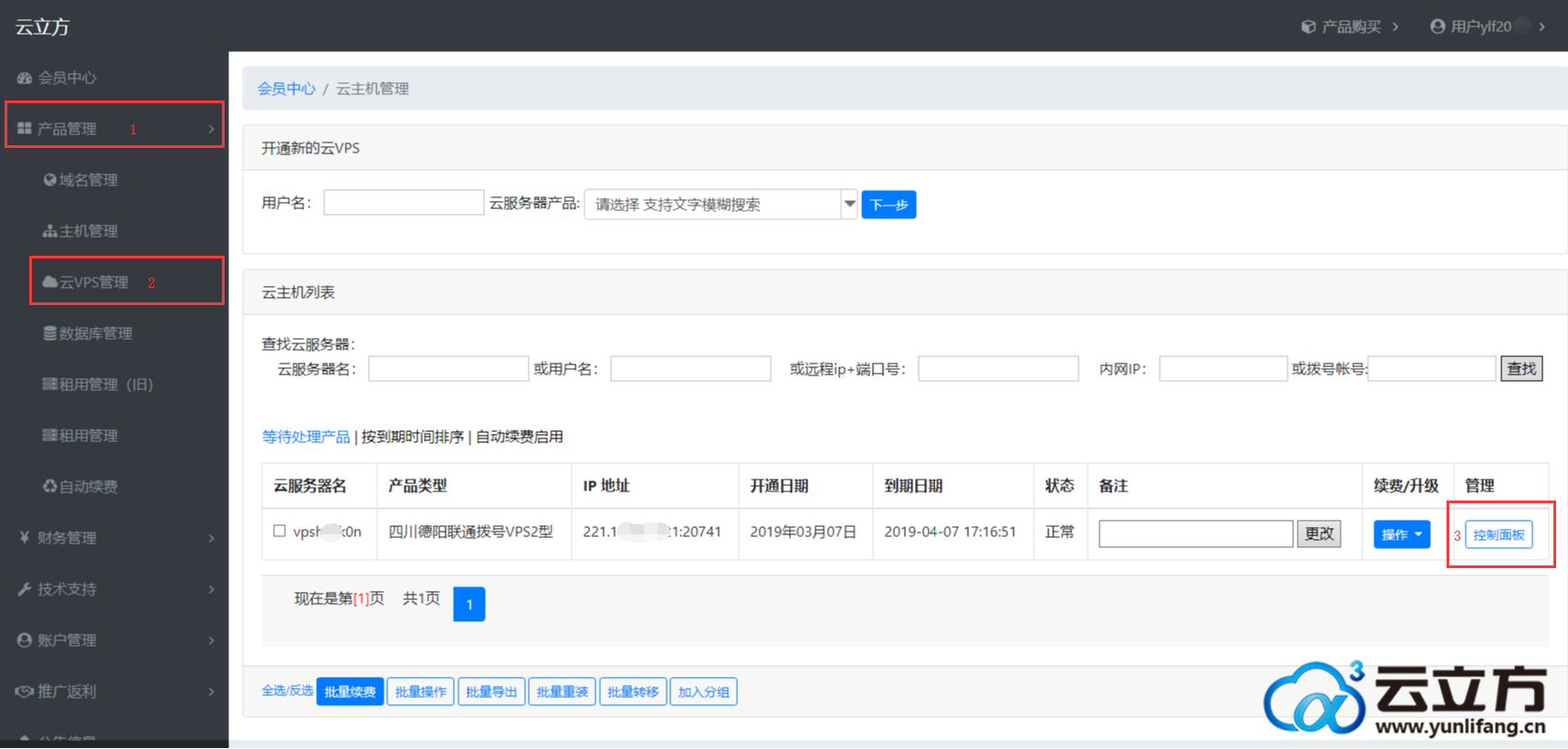The image size is (1568, 749).
Task: Click the 数据库管理 database icon
Action: pyautogui.click(x=50, y=333)
